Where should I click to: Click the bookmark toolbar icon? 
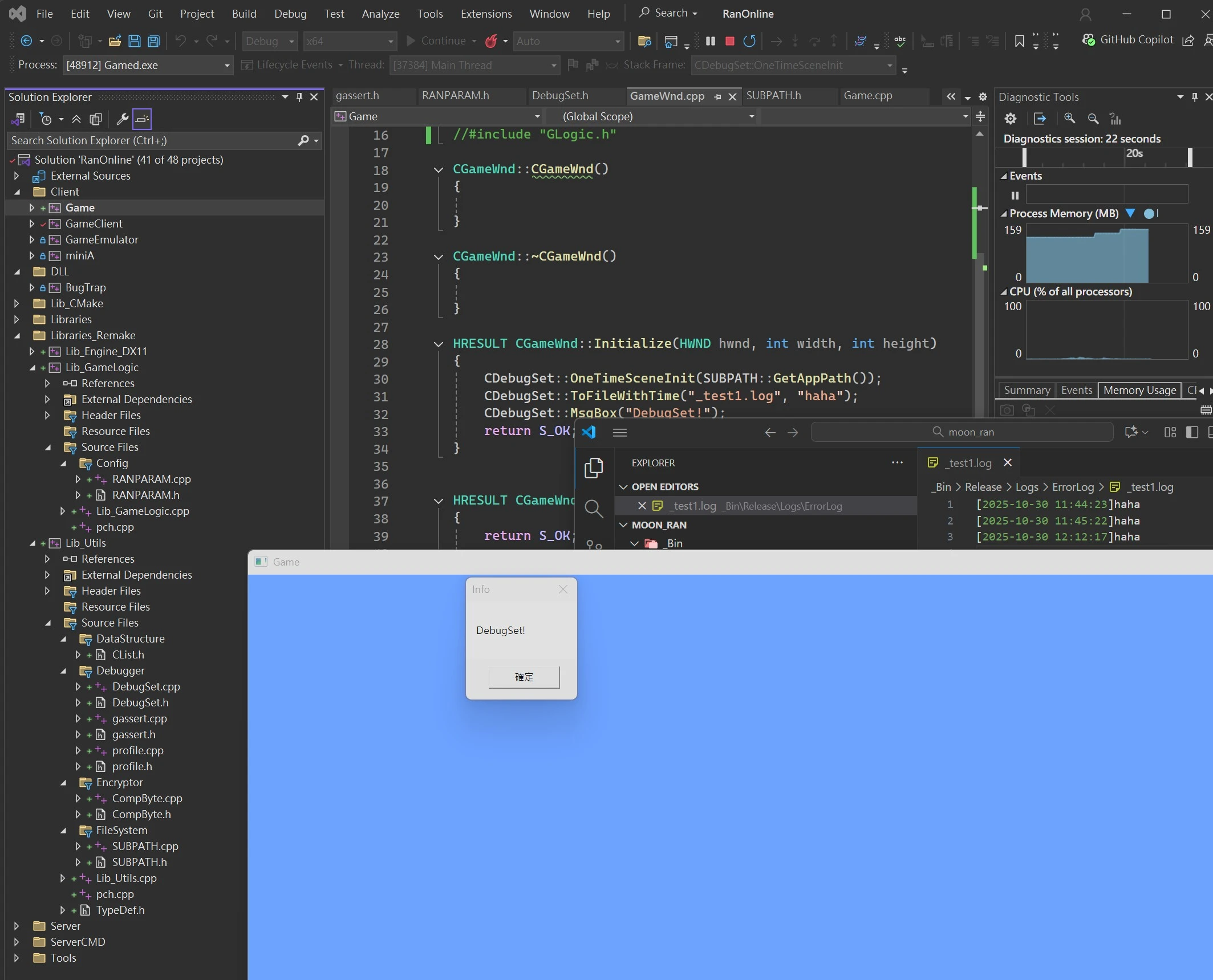pyautogui.click(x=1019, y=41)
